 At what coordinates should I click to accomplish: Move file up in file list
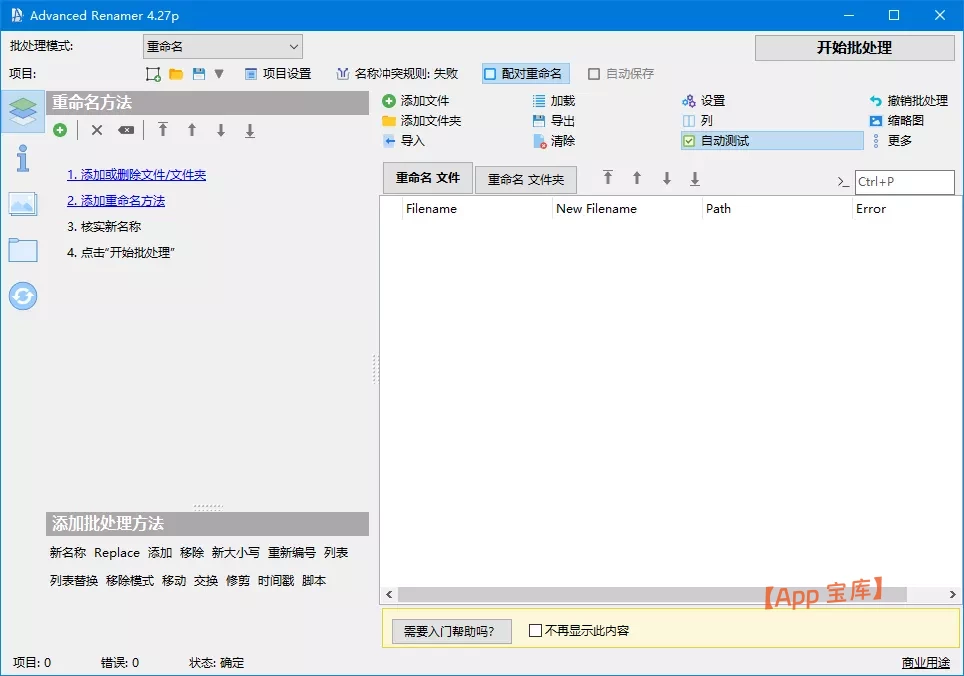[637, 178]
